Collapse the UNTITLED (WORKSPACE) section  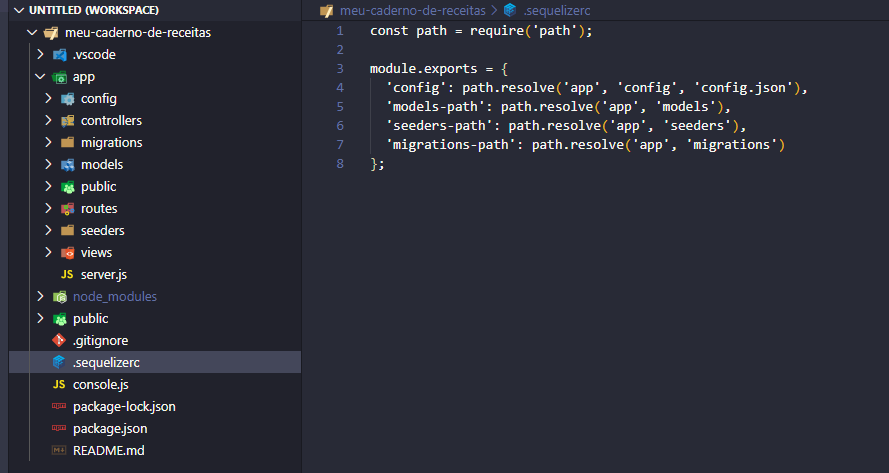click(19, 10)
